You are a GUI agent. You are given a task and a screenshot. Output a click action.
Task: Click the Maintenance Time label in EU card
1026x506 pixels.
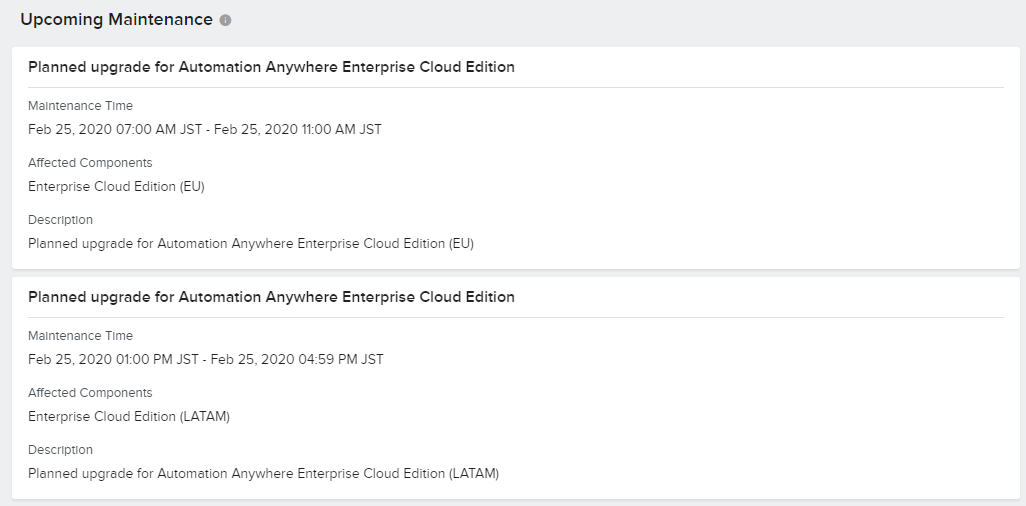(80, 106)
